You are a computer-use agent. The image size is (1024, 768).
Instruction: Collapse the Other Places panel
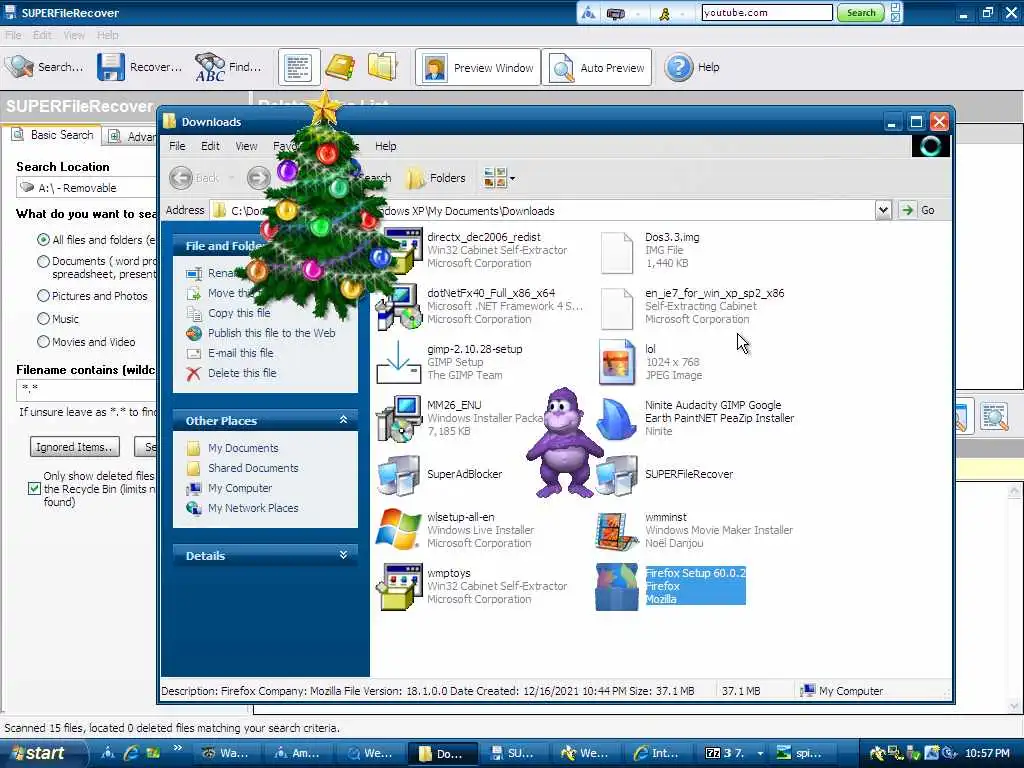(343, 420)
